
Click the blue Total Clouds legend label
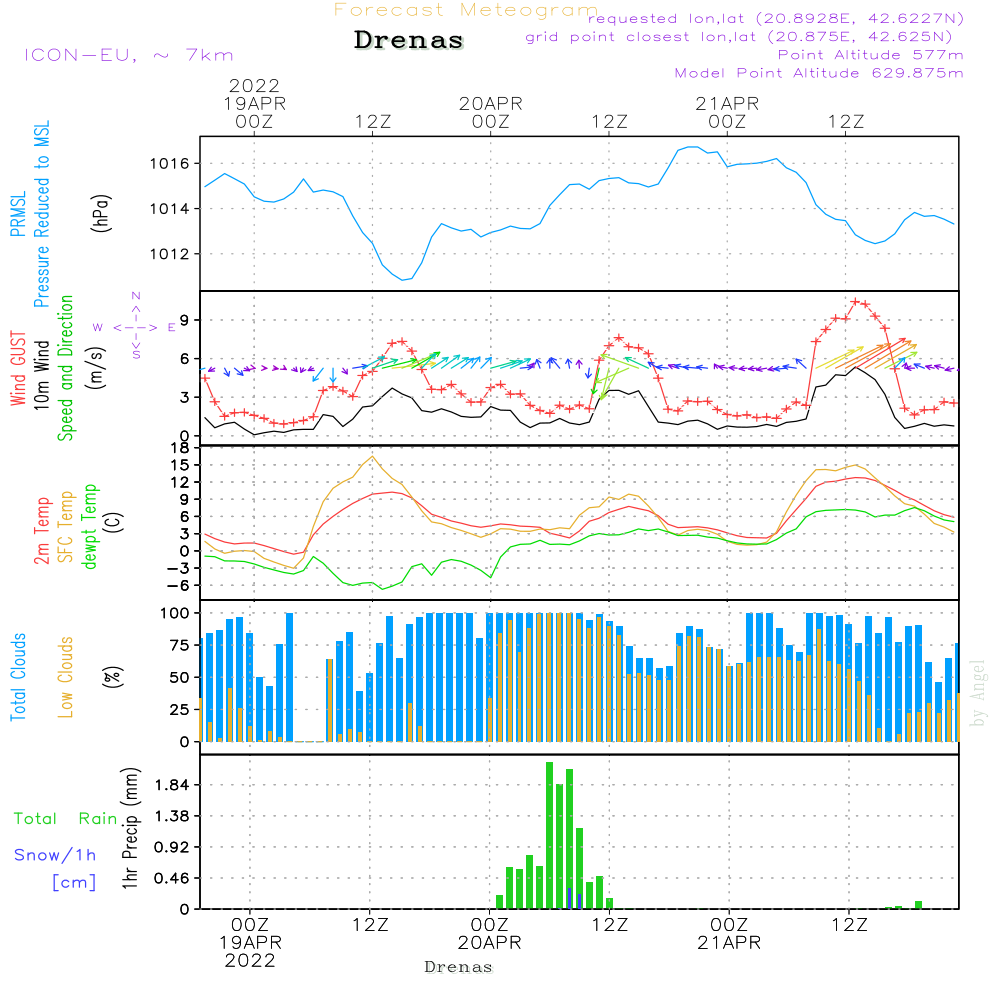[x=18, y=677]
